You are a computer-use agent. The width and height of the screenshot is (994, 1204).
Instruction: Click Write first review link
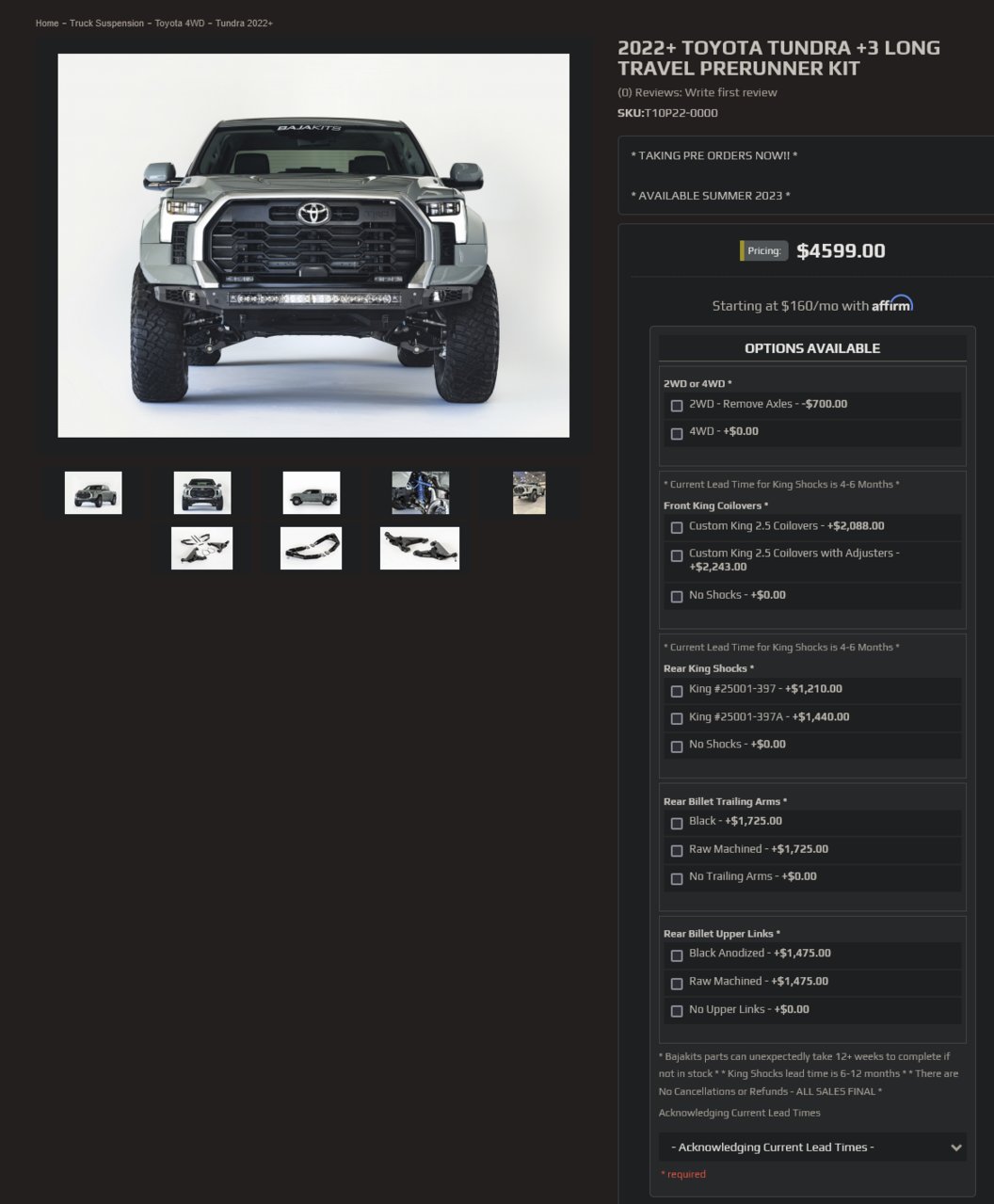730,92
